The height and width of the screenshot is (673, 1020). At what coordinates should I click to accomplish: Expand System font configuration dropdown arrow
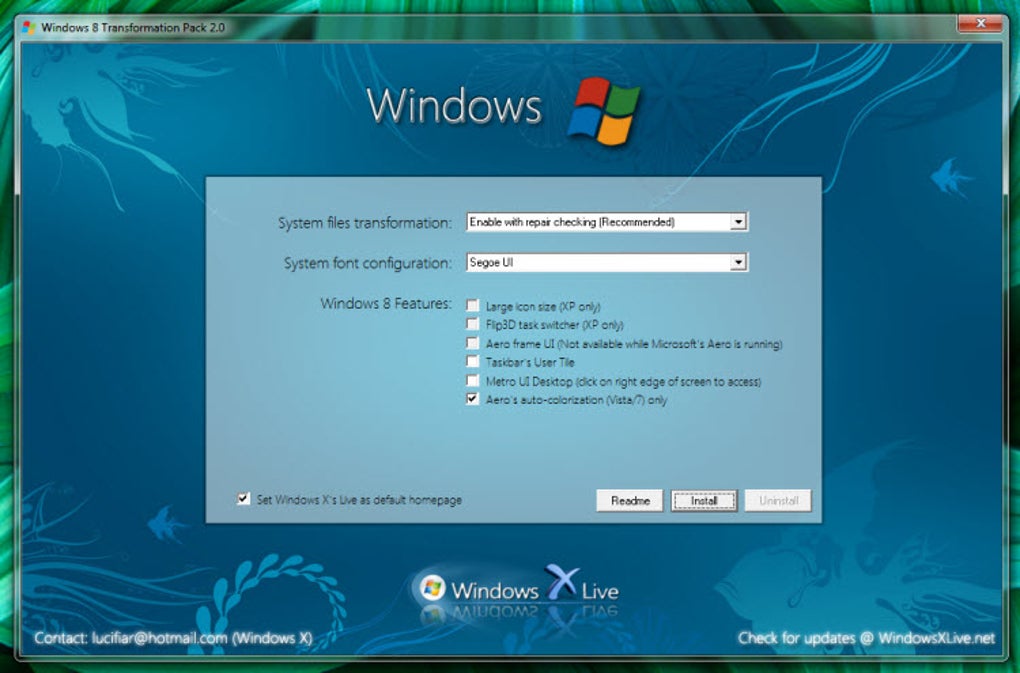tap(738, 262)
